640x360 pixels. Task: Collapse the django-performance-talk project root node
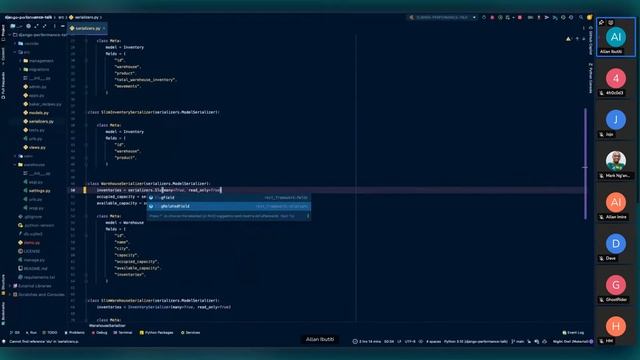11,35
